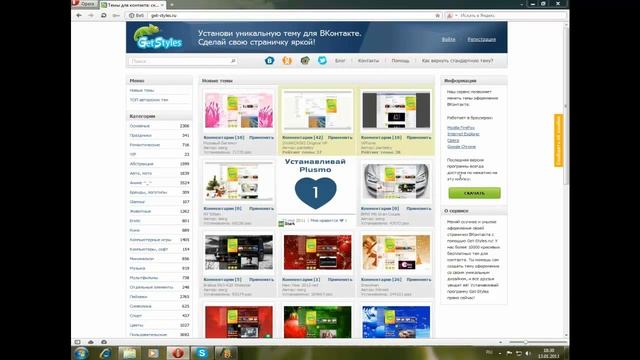Screen dimensions: 640x360
Task: Open the Internet Explorer link in the info panel
Action: [463, 134]
